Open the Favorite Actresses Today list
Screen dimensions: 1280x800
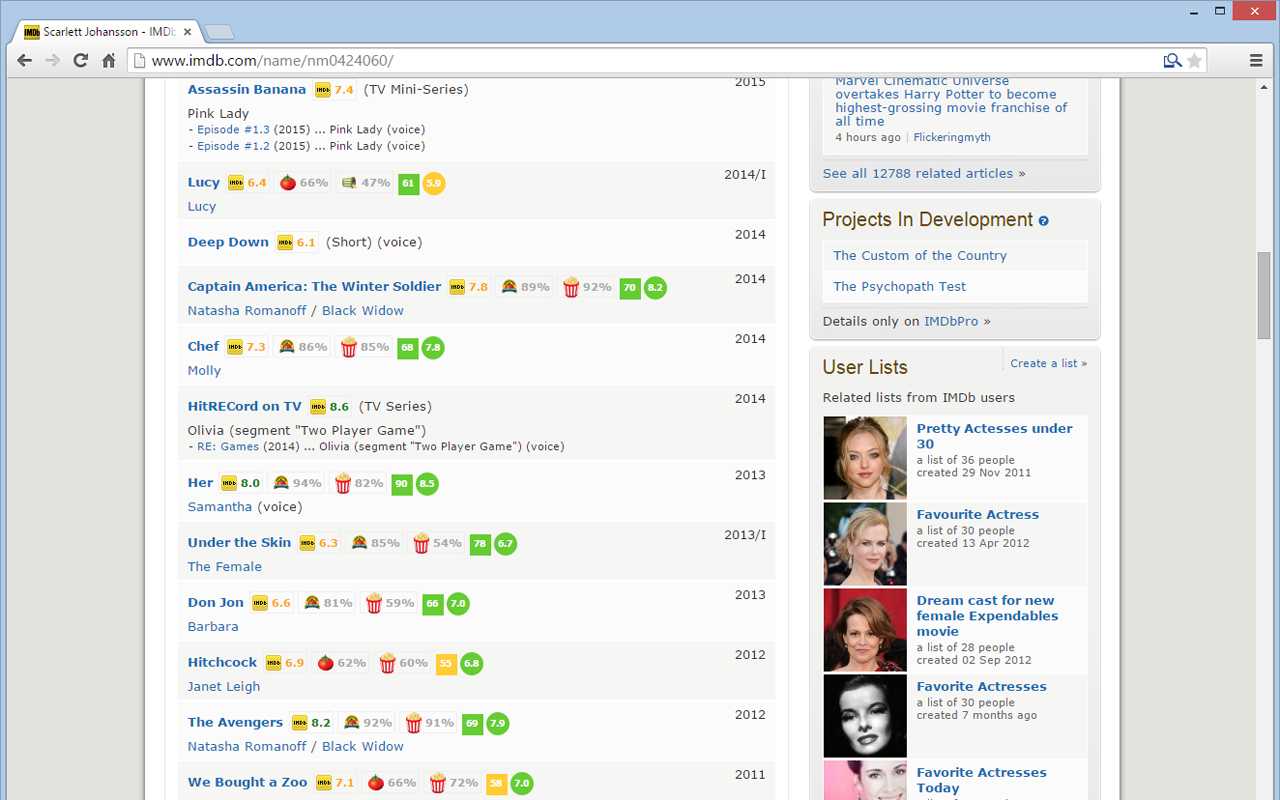982,780
